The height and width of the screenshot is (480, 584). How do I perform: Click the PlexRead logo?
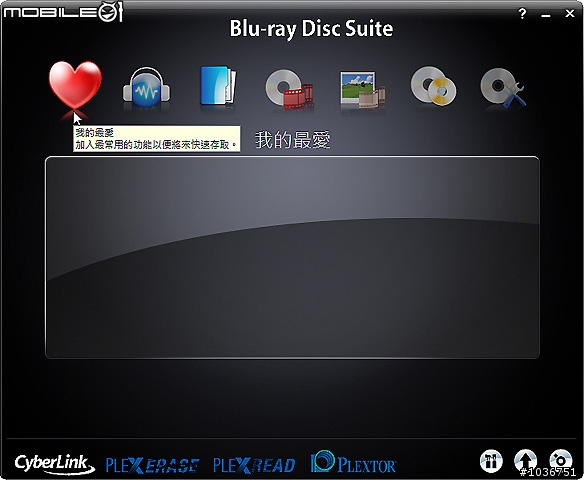[254, 465]
